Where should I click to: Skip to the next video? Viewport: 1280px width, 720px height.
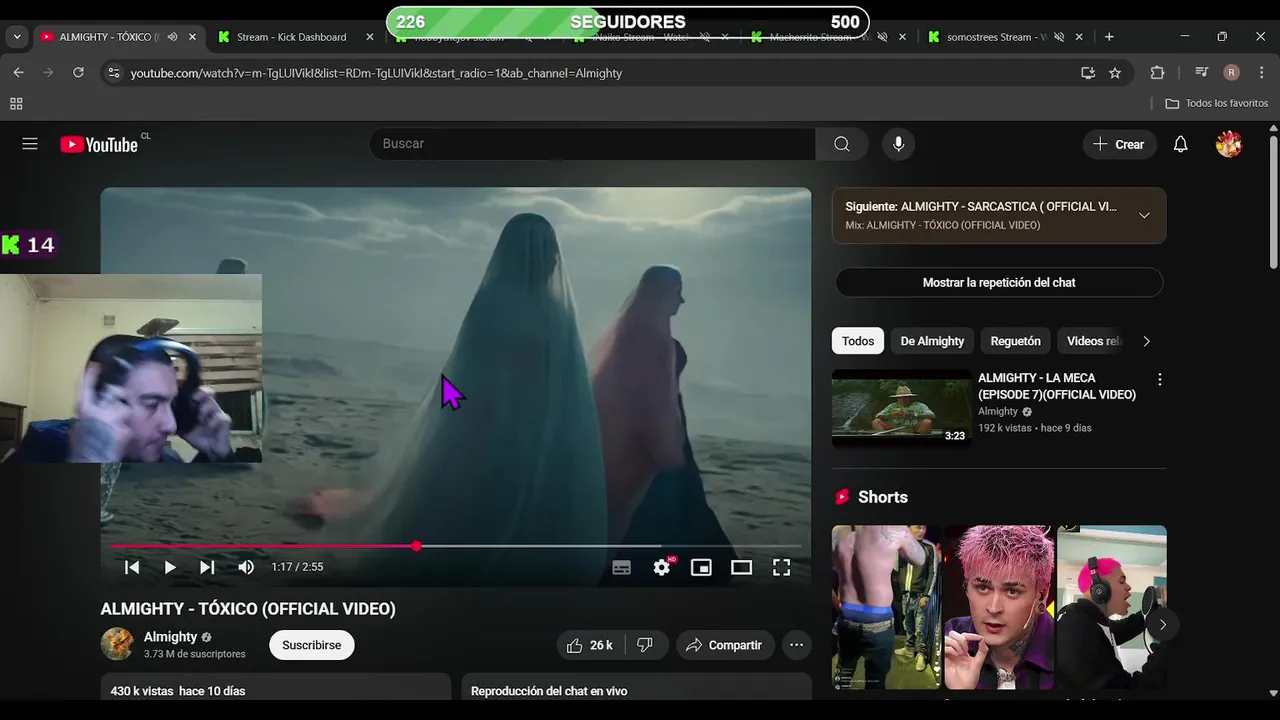207,567
